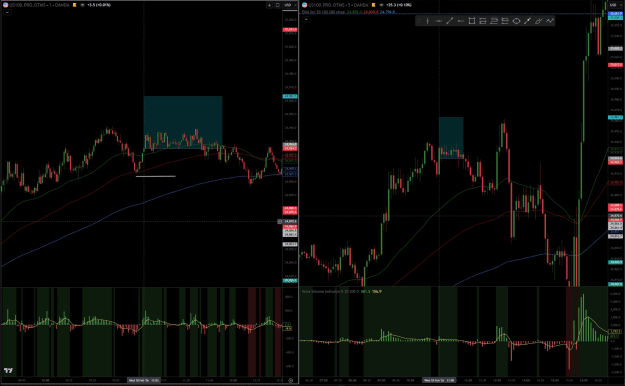Viewport: 625px width, 386px height.
Task: Select the white horizontal line drawing on left chart
Action: (155, 176)
